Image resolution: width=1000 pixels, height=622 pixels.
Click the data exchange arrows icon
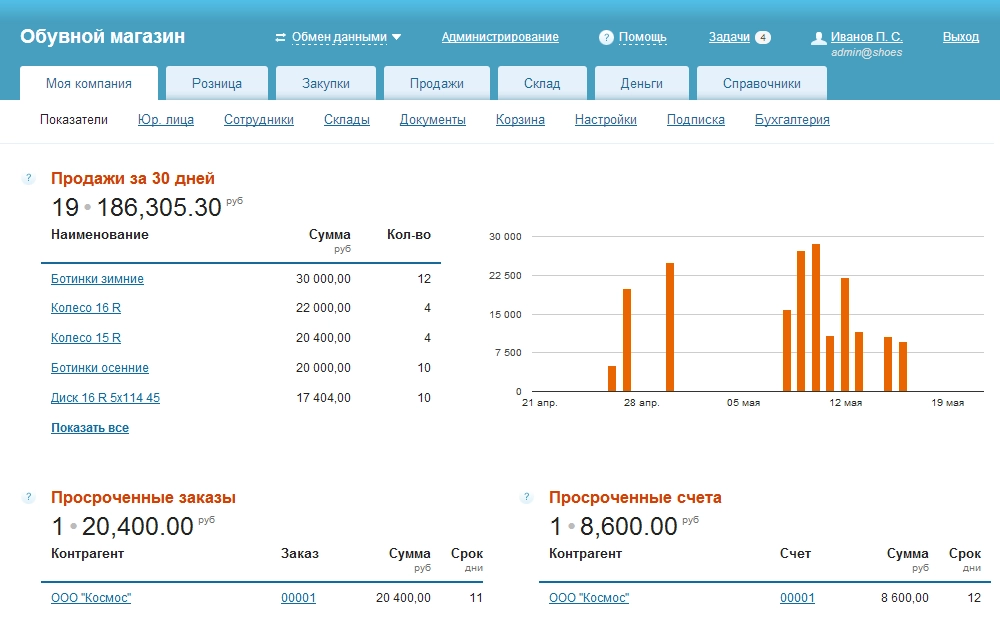pos(281,38)
